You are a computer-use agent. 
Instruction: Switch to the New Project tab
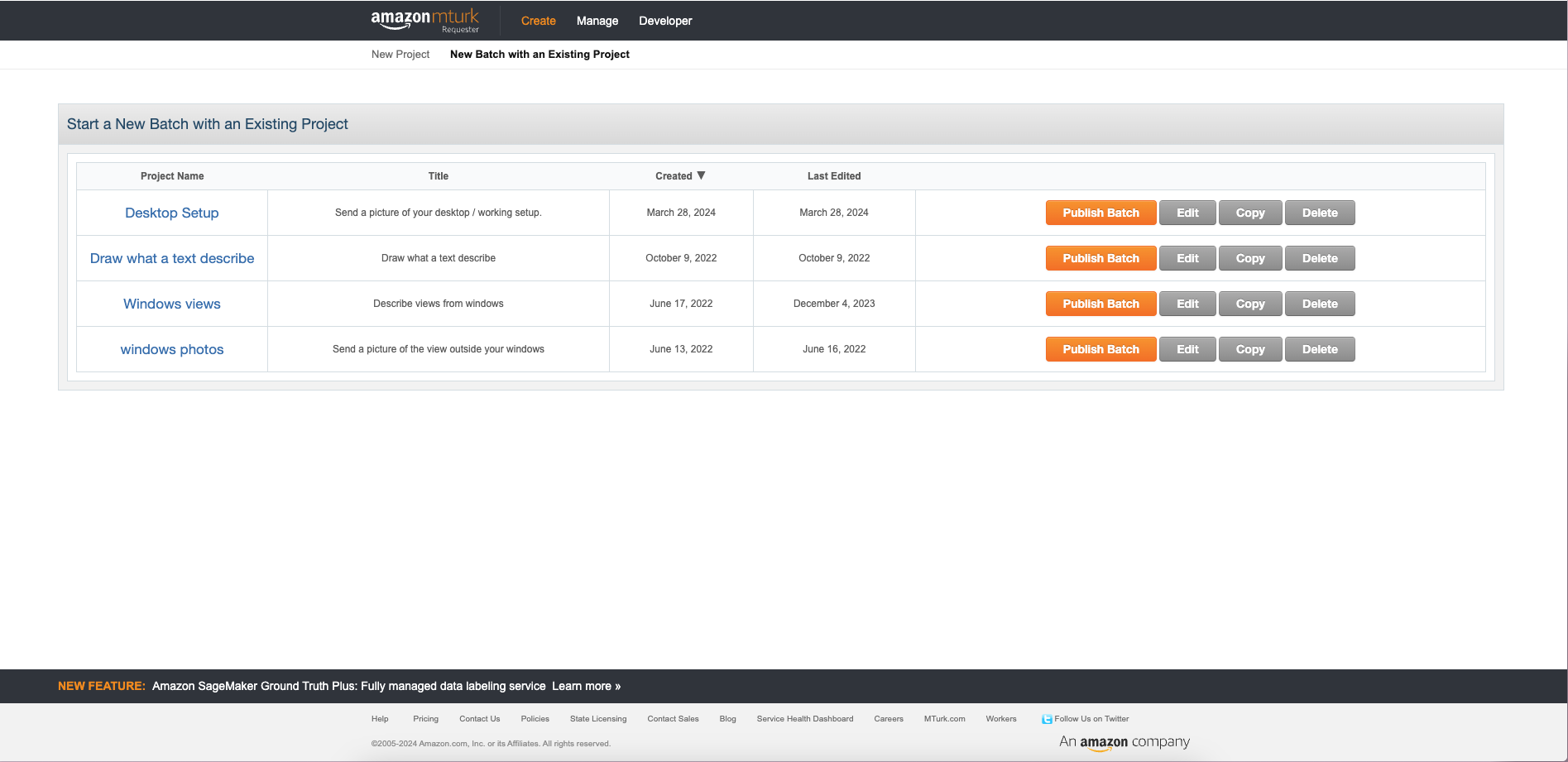[x=400, y=54]
